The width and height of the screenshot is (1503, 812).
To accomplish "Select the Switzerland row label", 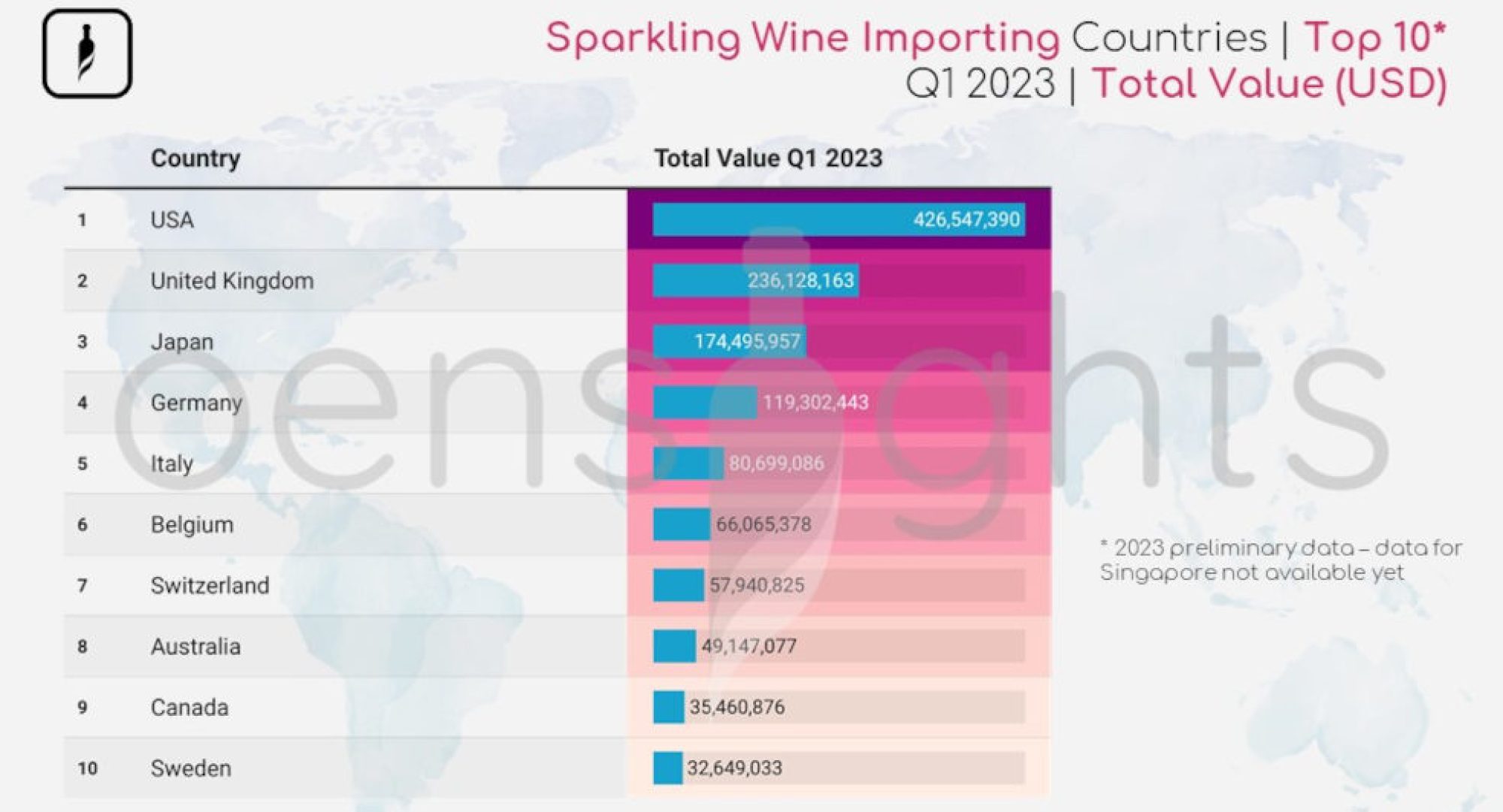I will pos(210,585).
